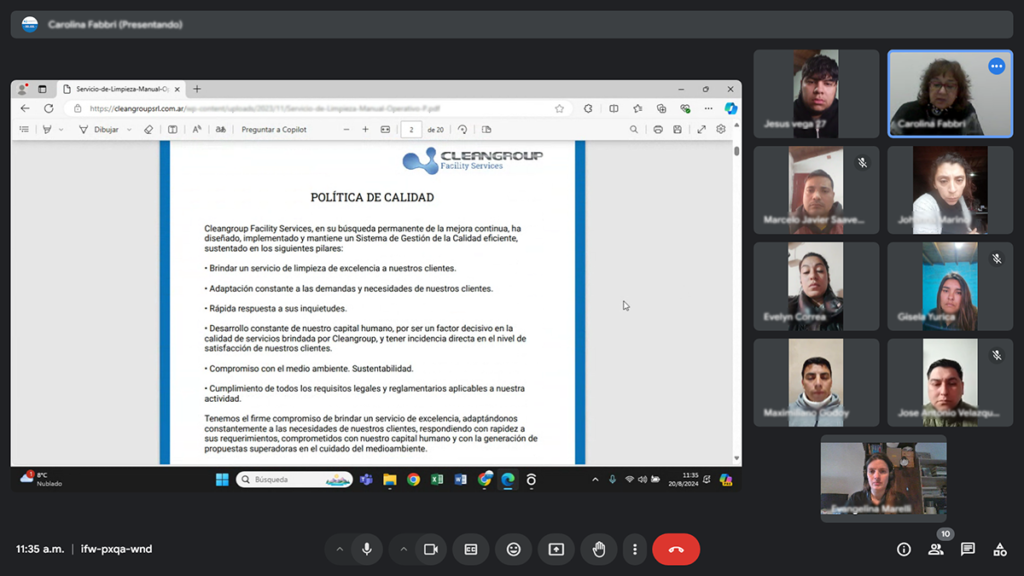
Task: Select Jesus vega's video tile
Action: pos(816,93)
